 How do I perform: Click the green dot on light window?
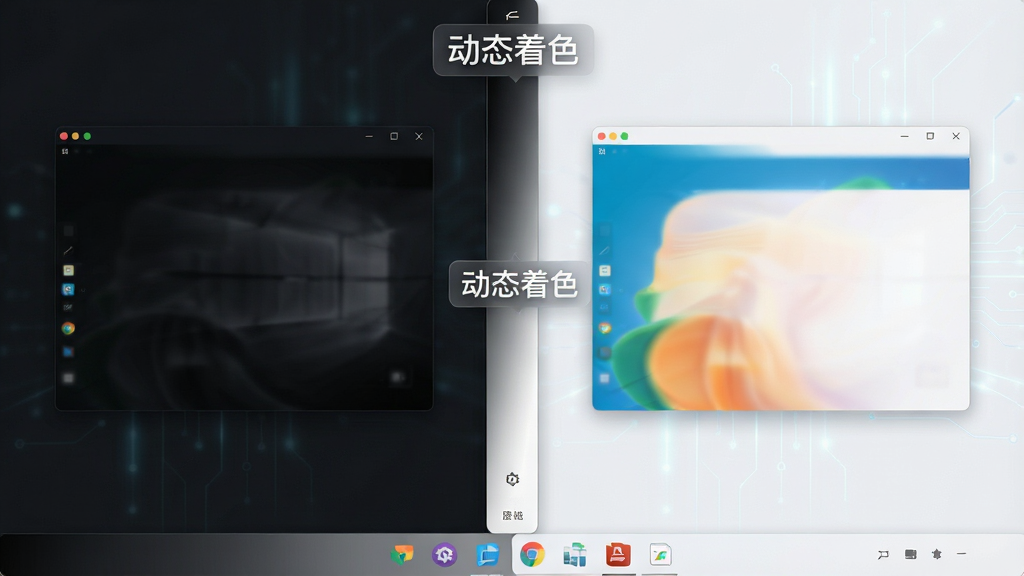click(x=624, y=136)
